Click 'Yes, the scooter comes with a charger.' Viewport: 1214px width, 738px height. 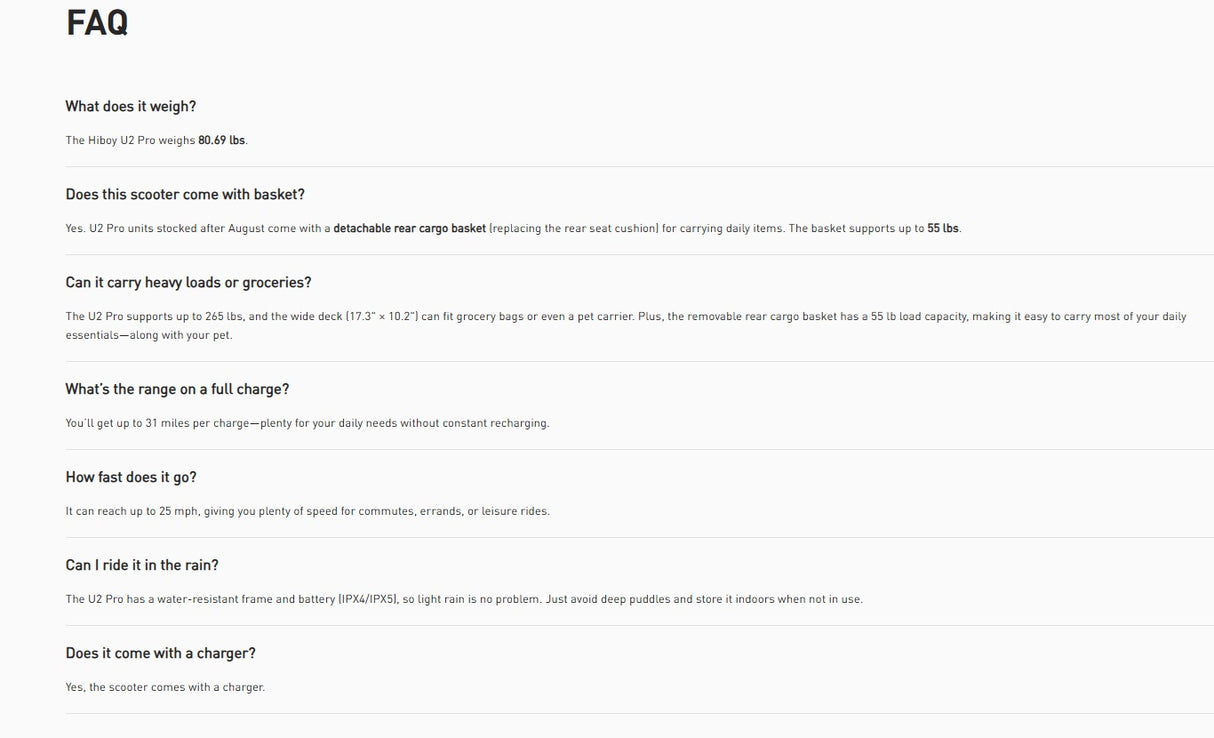coord(165,687)
